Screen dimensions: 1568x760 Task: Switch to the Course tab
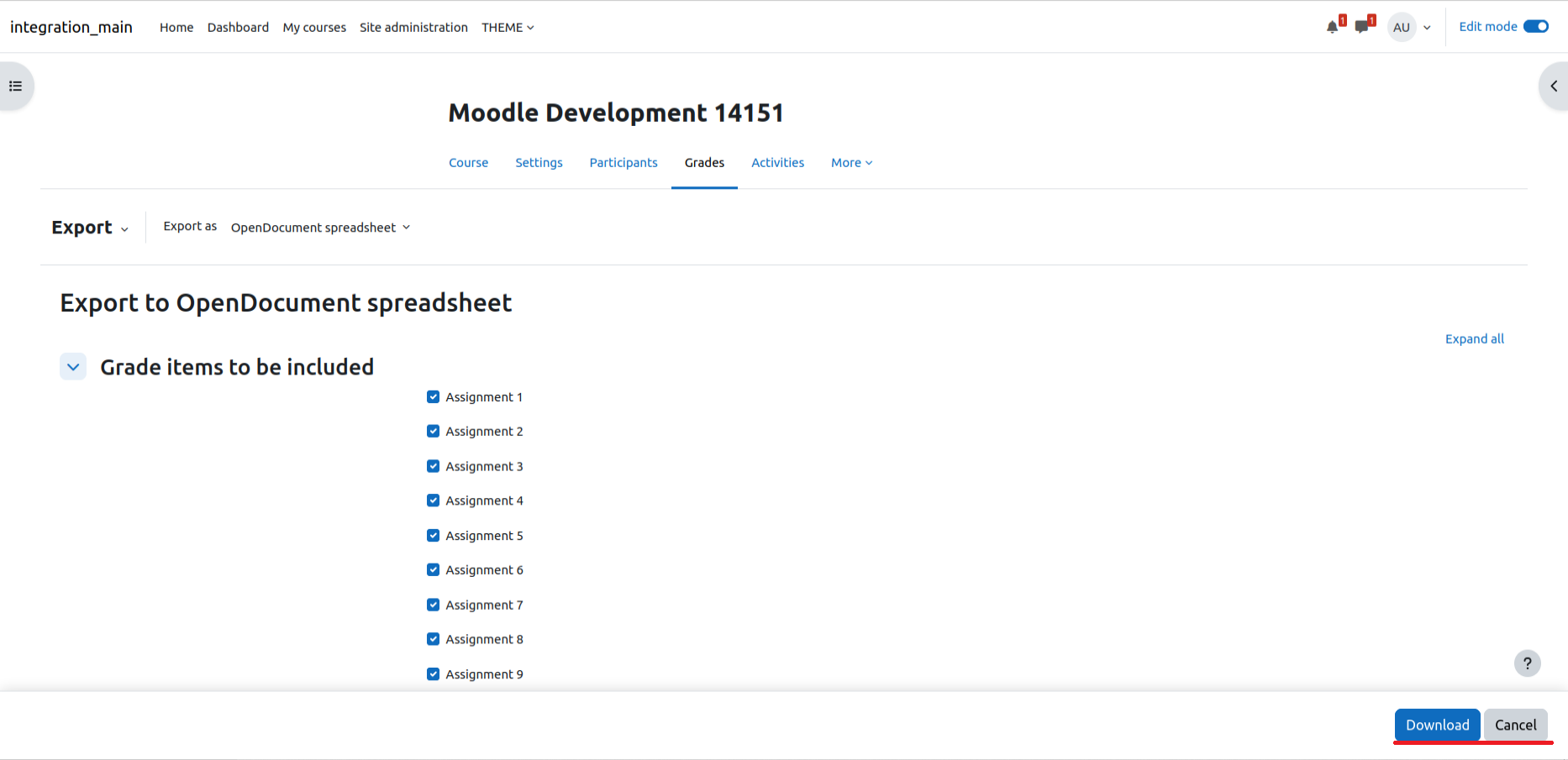click(x=468, y=163)
